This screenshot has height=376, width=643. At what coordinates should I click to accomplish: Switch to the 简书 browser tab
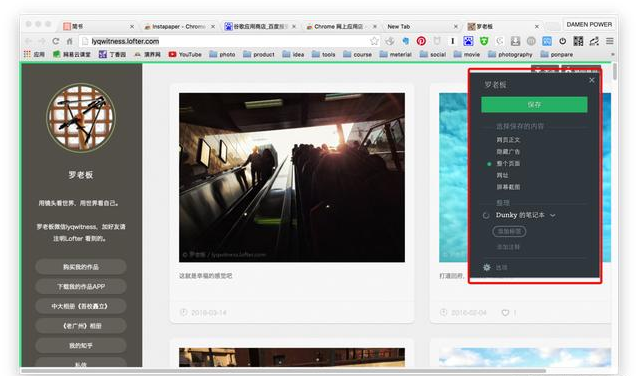[99, 26]
